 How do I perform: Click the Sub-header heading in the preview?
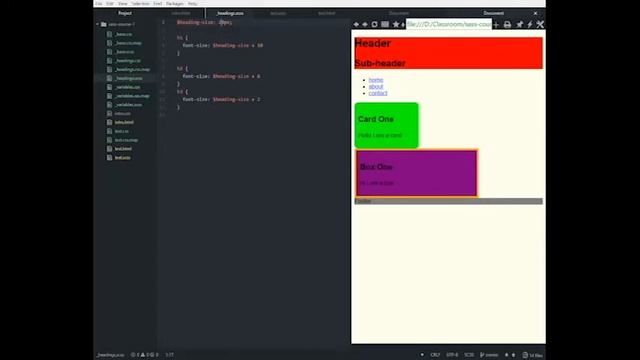click(380, 63)
